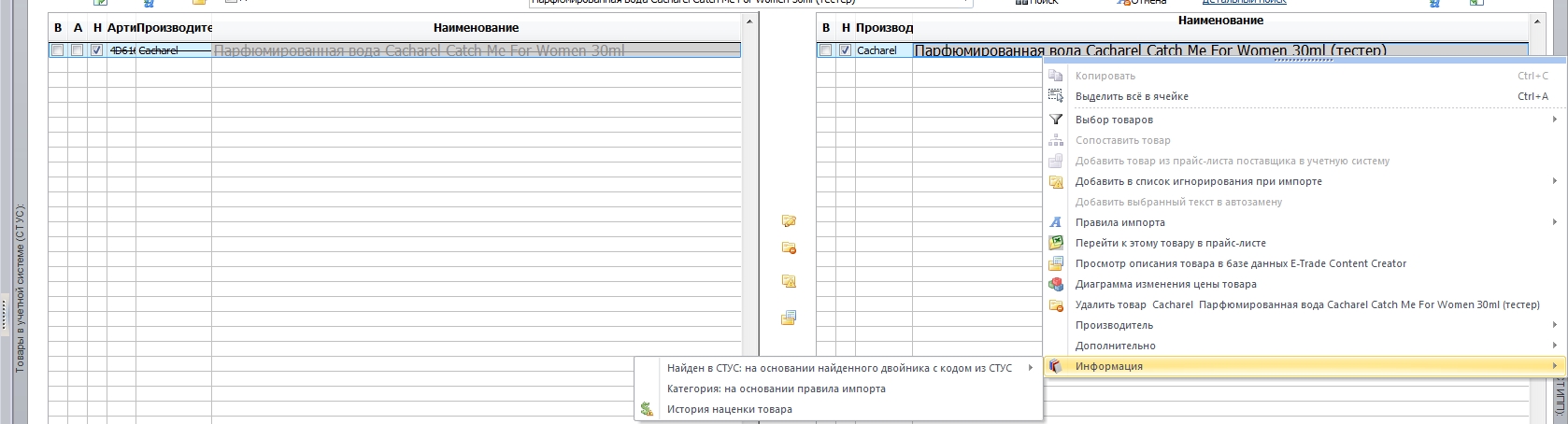Click the 'Сопоставить товар' hierarchy icon
1568x424 pixels.
(1055, 140)
